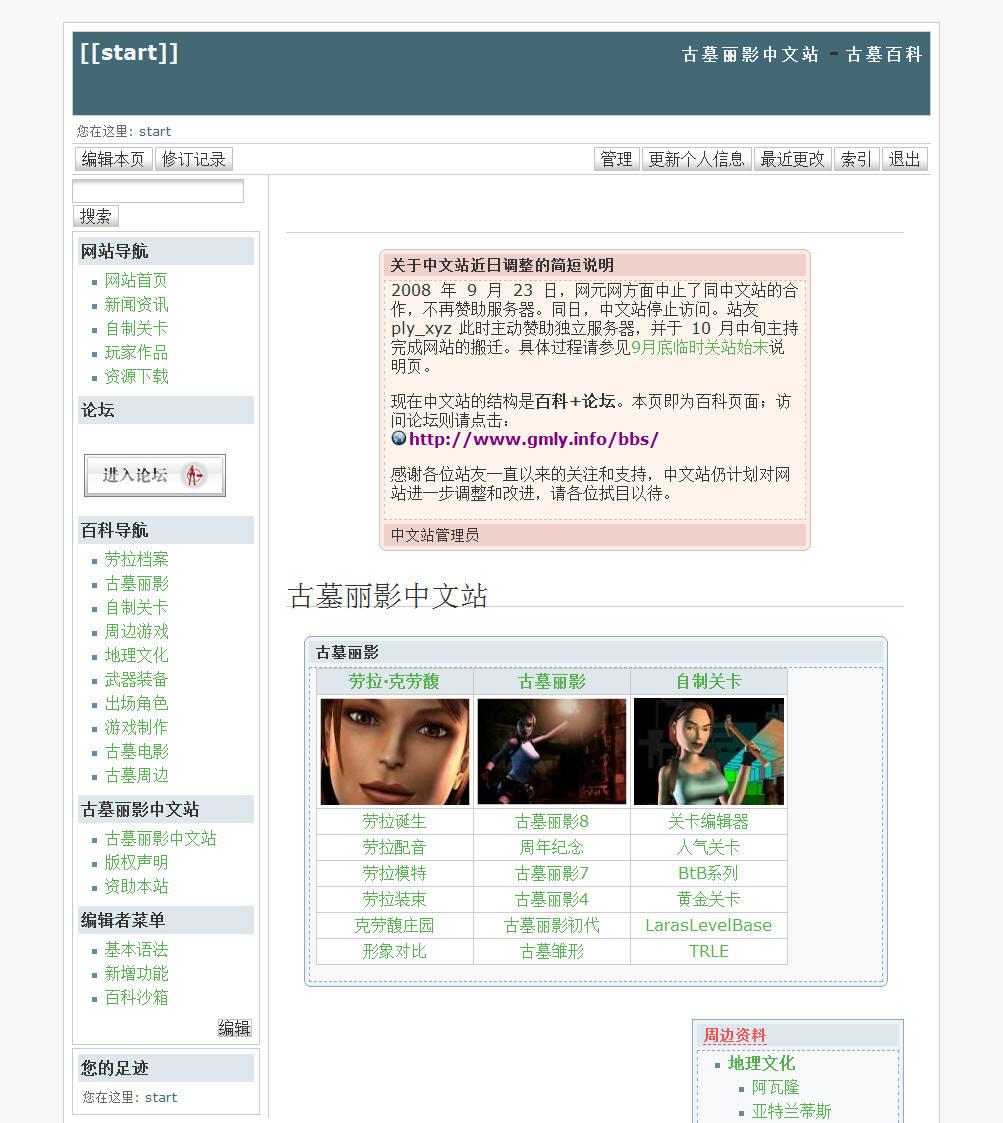Click the 管理 admin button

coord(616,159)
